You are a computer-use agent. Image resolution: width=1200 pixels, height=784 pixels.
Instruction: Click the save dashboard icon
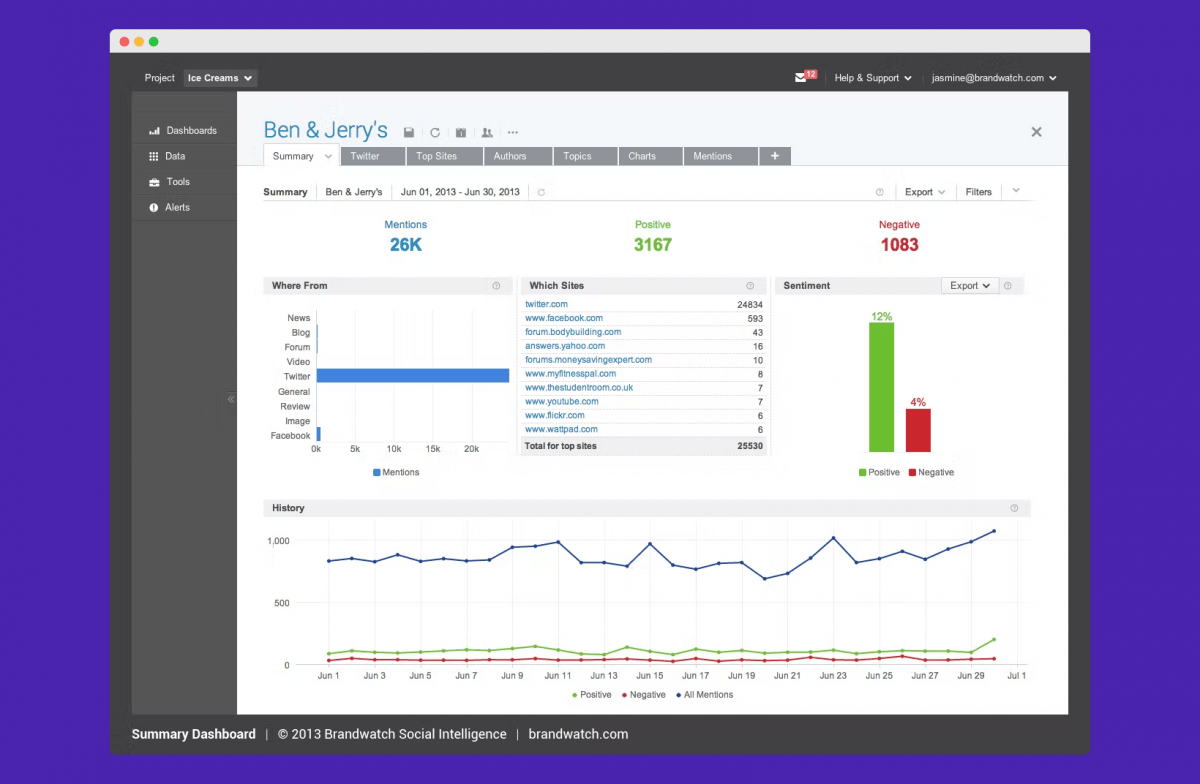point(409,132)
